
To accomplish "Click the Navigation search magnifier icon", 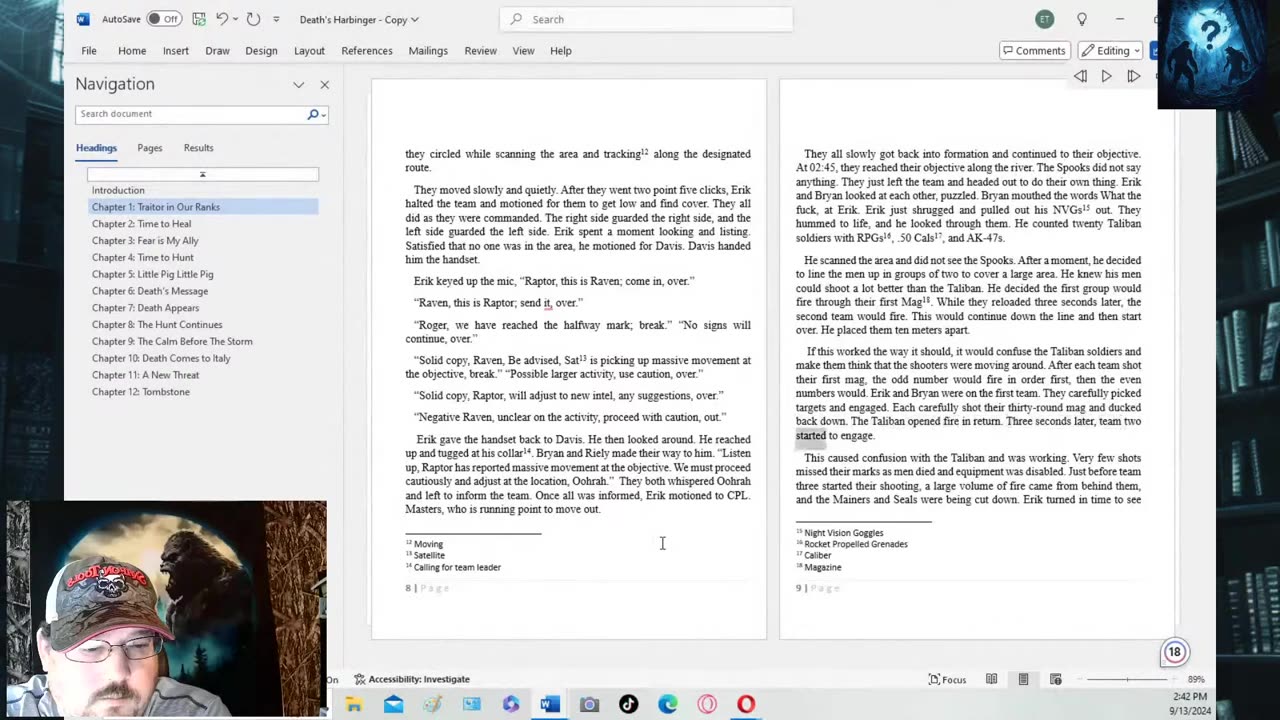I will [x=313, y=114].
